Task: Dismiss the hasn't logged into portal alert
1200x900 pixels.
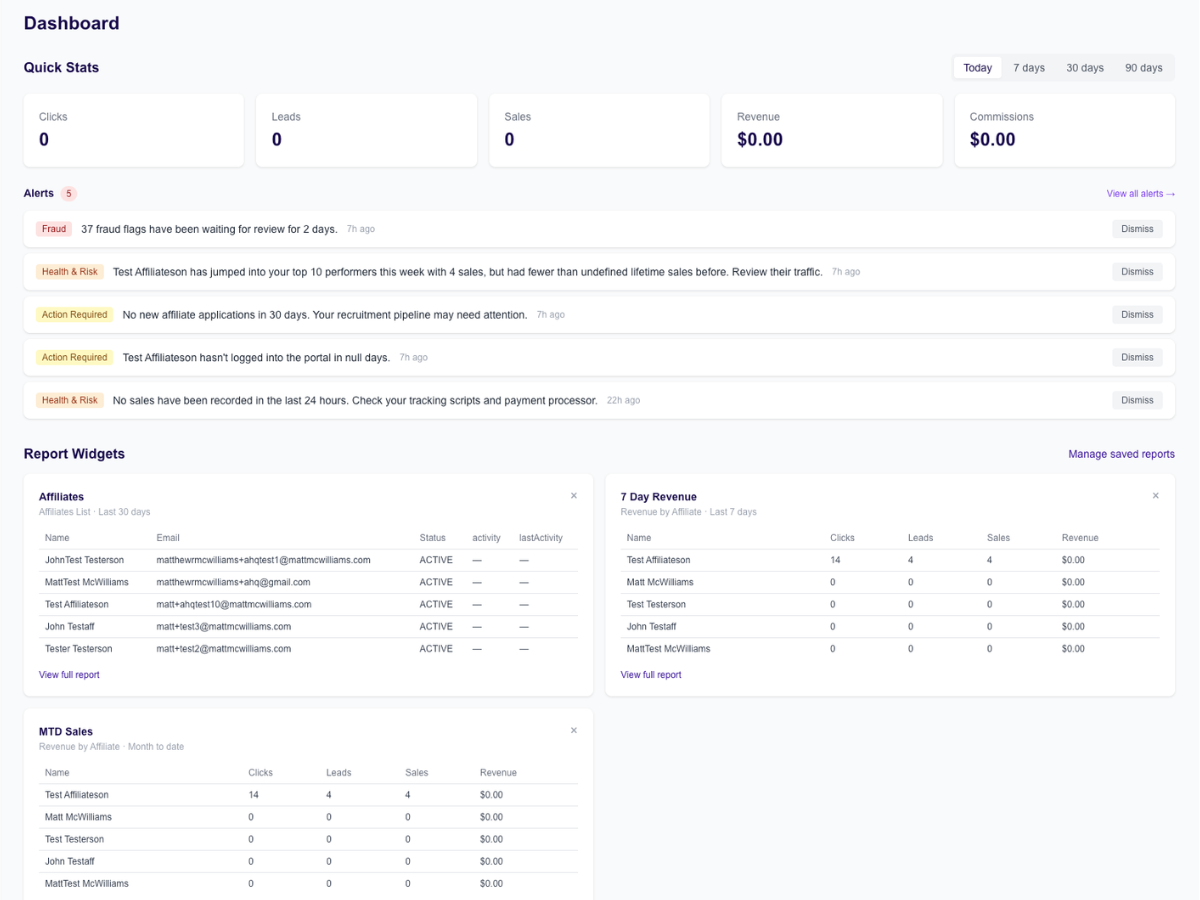Action: click(x=1138, y=357)
